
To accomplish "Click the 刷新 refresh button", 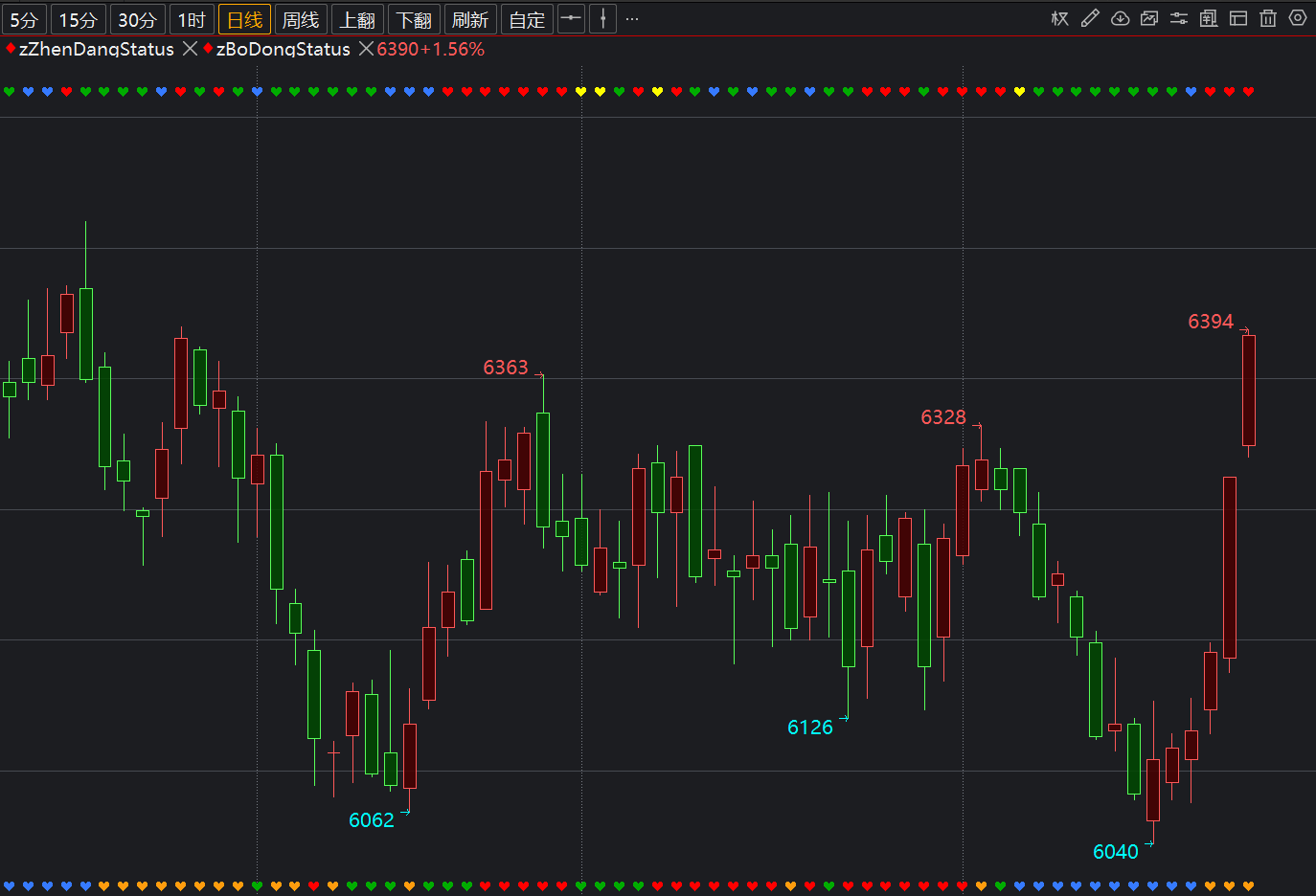I will coord(470,19).
